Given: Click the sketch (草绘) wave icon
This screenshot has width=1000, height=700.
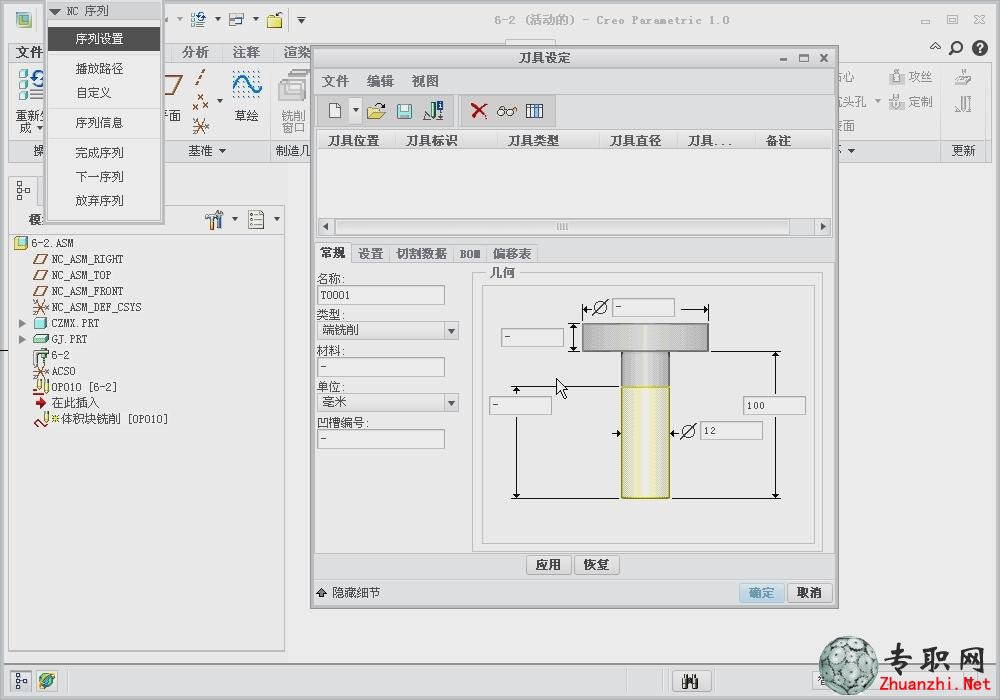Looking at the screenshot, I should tap(247, 85).
